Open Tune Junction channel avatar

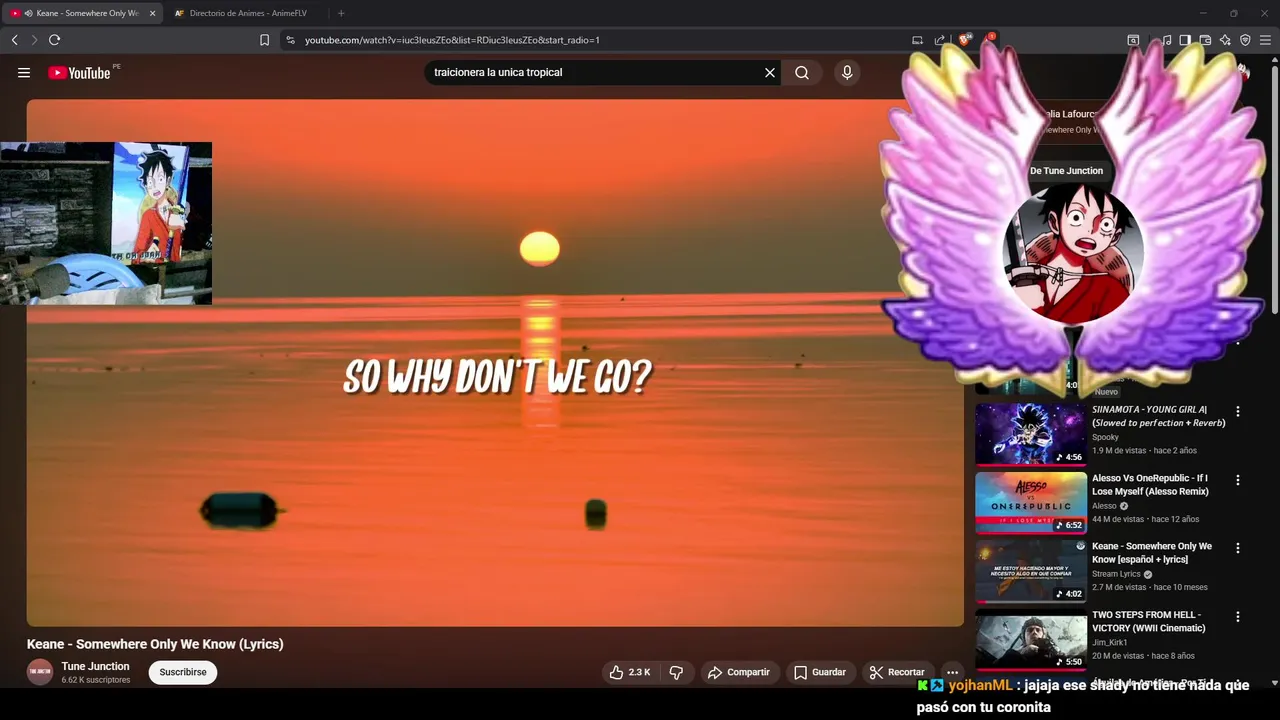(x=40, y=672)
